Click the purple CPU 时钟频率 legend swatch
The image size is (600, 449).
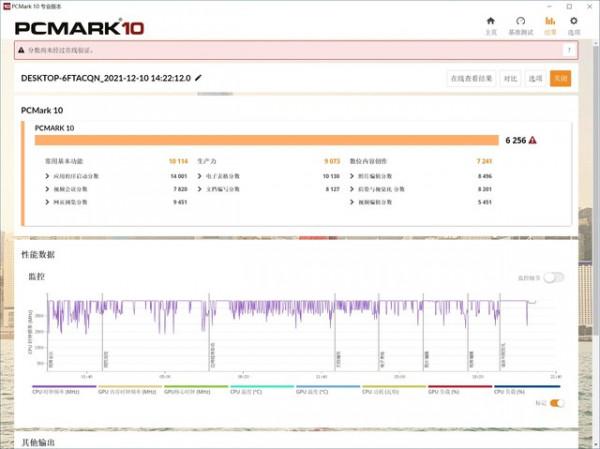64,386
